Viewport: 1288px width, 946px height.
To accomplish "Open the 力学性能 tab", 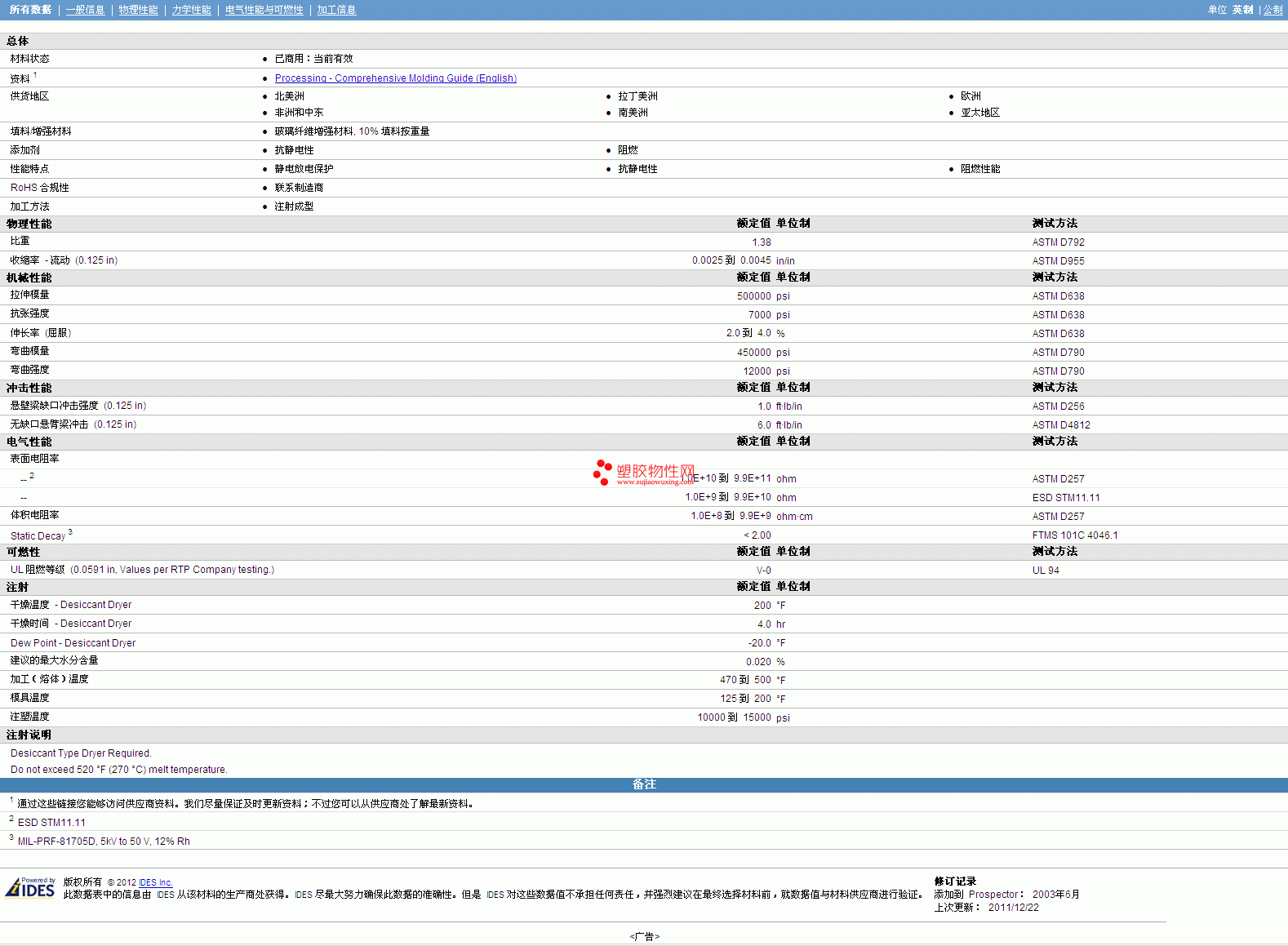I will (x=191, y=10).
